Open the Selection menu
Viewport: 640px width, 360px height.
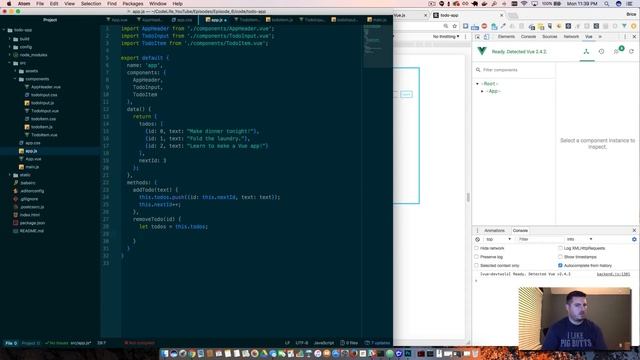pos(91,4)
